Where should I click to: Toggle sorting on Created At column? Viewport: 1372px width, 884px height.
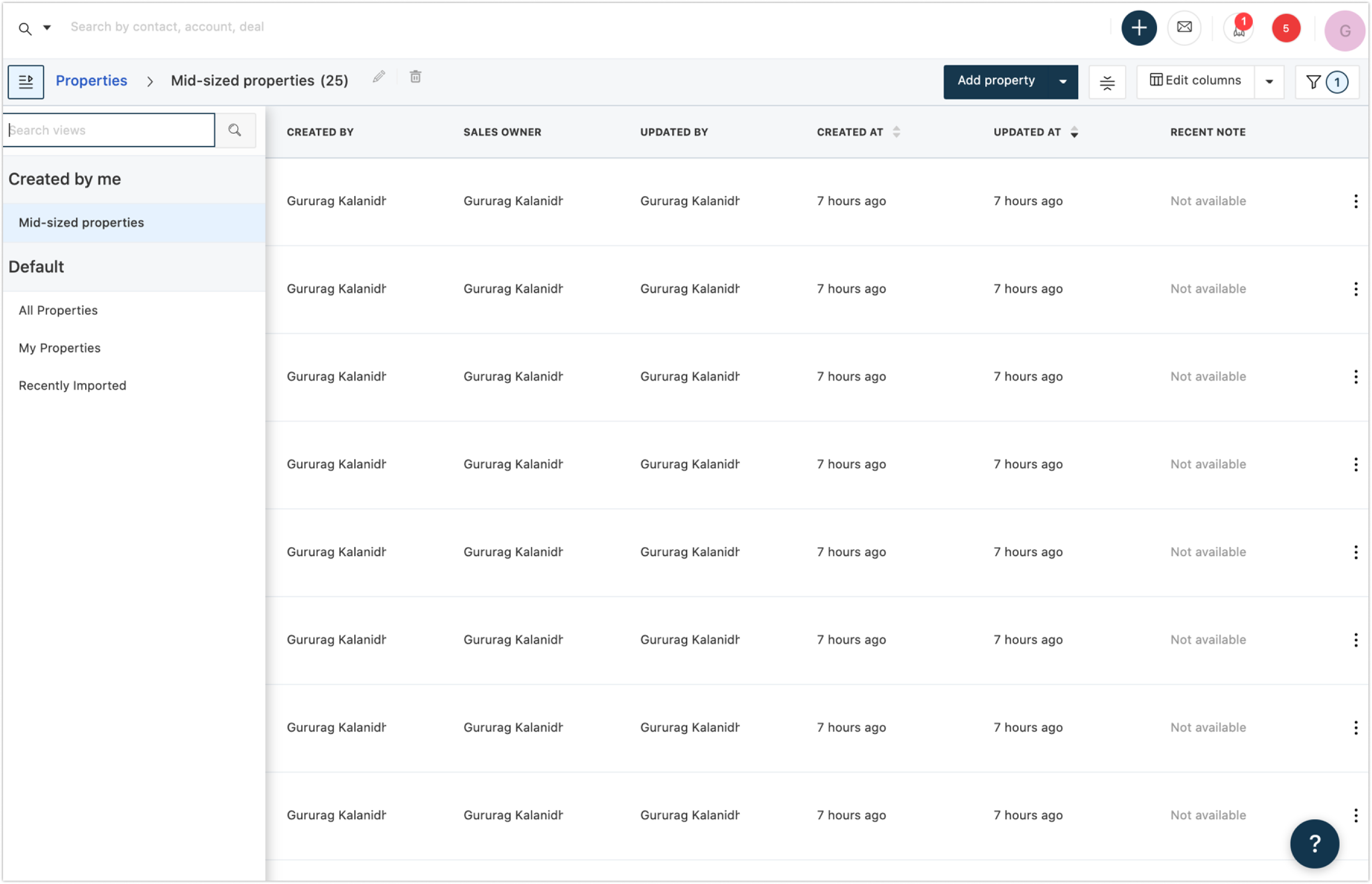click(x=896, y=131)
